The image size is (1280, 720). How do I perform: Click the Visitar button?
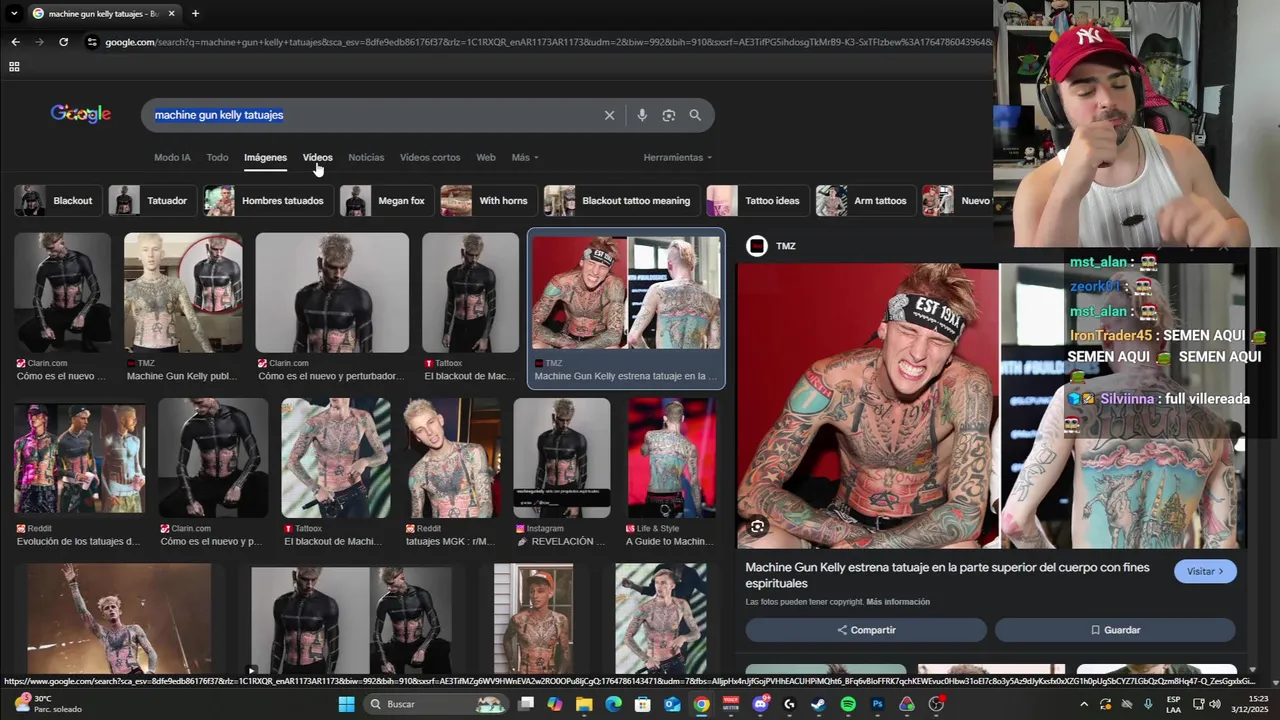coord(1205,571)
